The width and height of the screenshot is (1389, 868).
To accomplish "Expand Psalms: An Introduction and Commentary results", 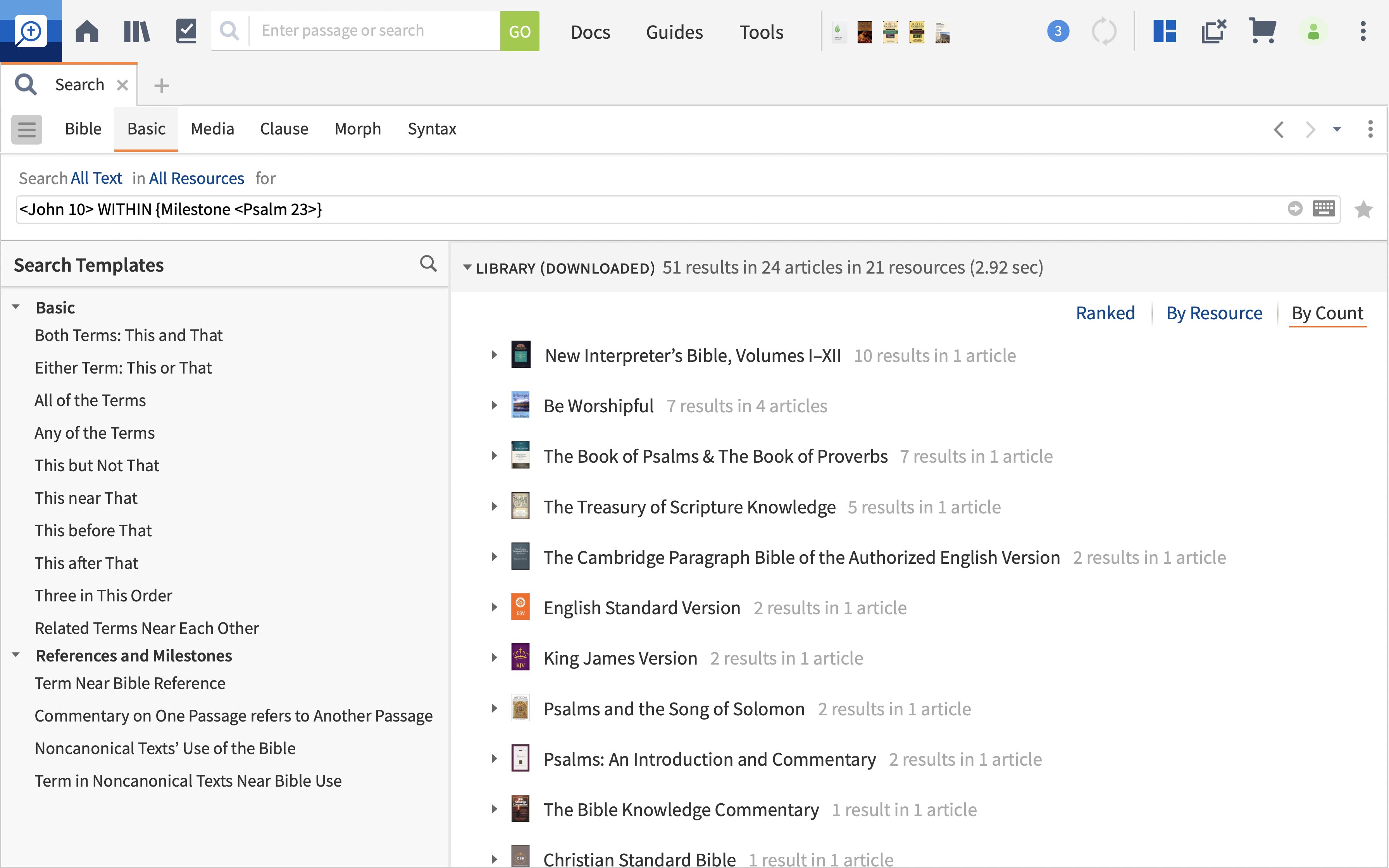I will (494, 759).
